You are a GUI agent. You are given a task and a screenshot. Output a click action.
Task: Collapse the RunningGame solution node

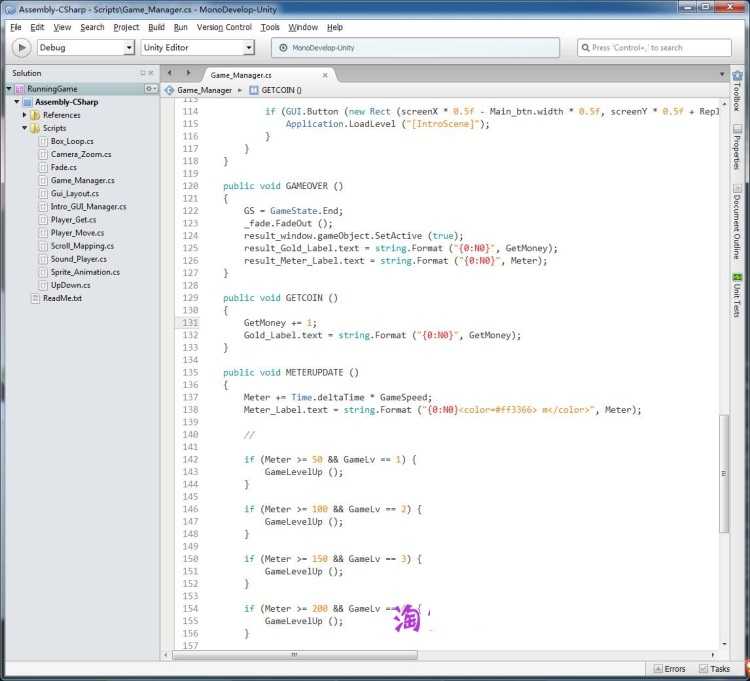point(9,89)
